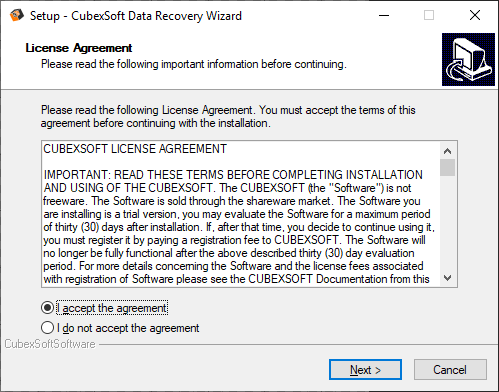Image resolution: width=499 pixels, height=392 pixels.
Task: Click the must accept the terms instruction paragraph
Action: click(x=228, y=117)
